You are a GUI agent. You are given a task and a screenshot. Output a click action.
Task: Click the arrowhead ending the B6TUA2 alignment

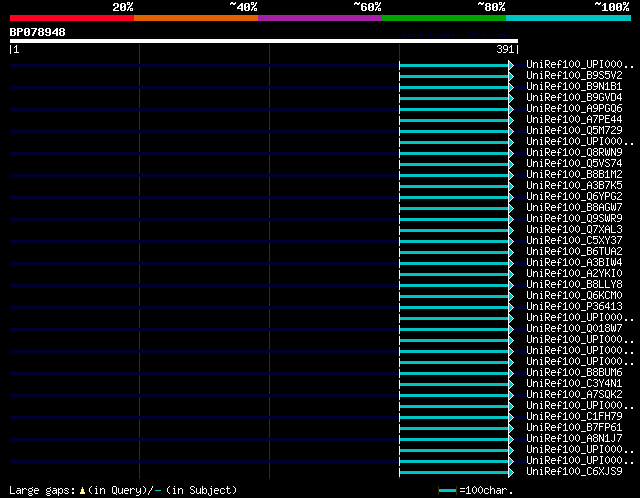coord(511,253)
